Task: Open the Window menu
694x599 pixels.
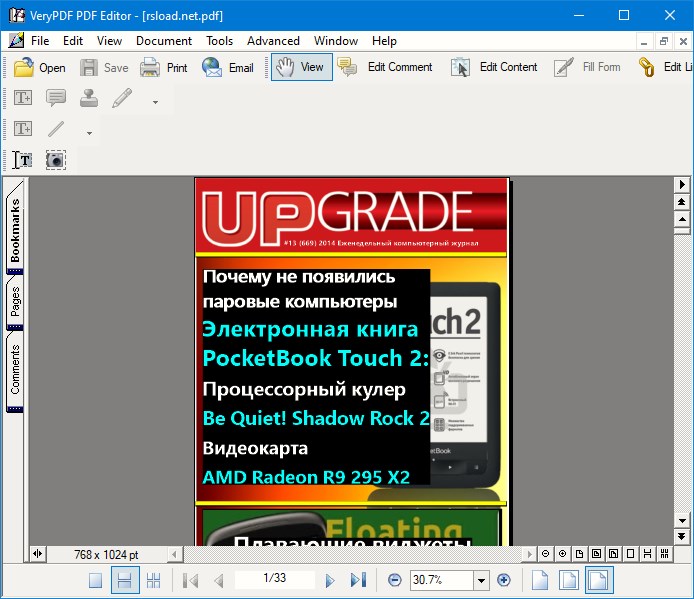Action: coord(336,41)
